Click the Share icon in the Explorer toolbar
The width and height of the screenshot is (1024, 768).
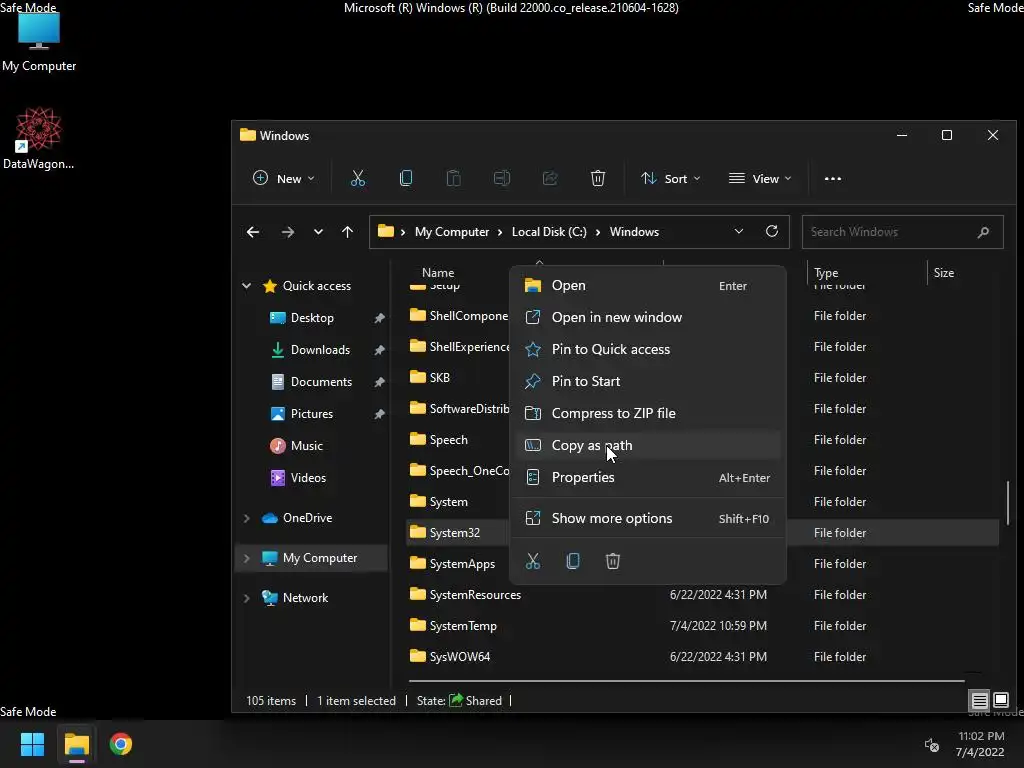tap(550, 178)
